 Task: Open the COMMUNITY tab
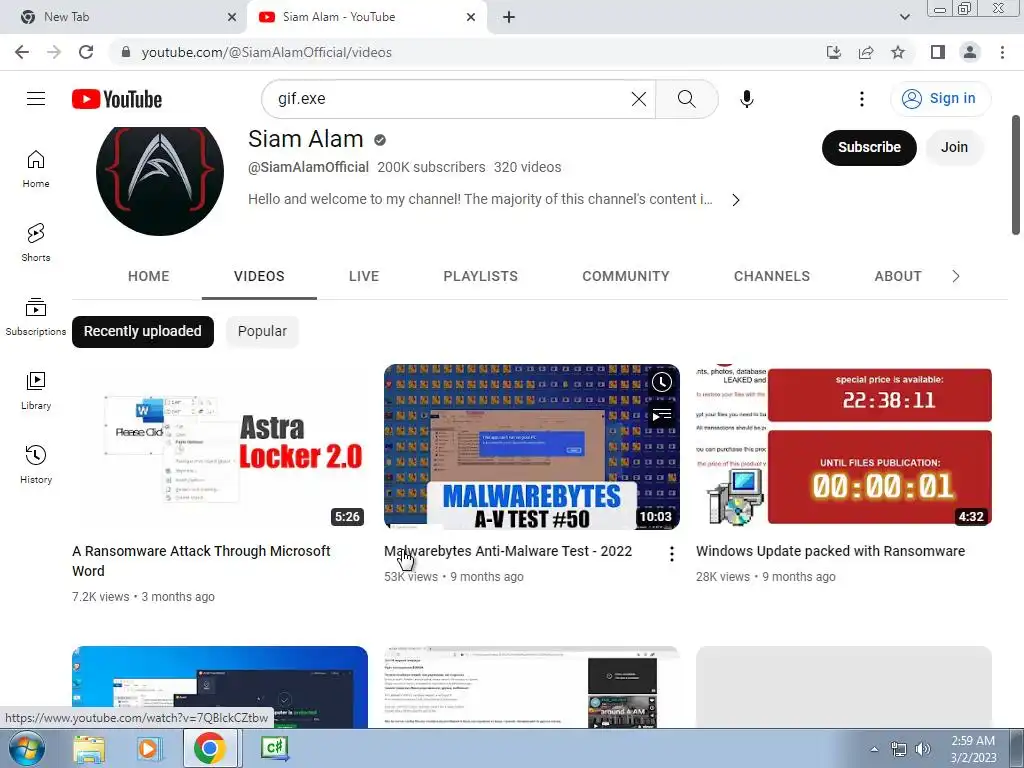(x=626, y=276)
